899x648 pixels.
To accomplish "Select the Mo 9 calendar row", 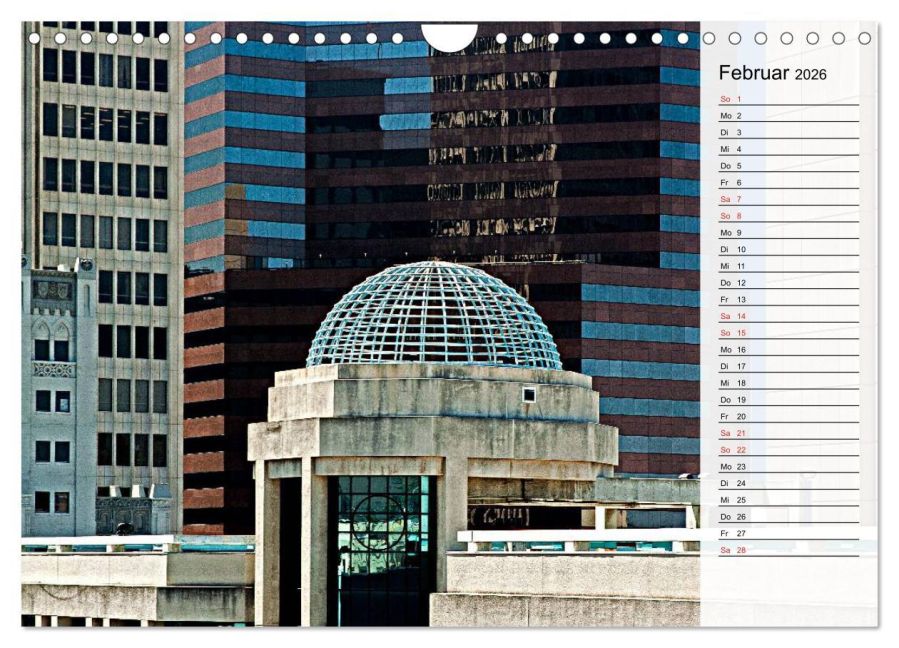I will [789, 233].
